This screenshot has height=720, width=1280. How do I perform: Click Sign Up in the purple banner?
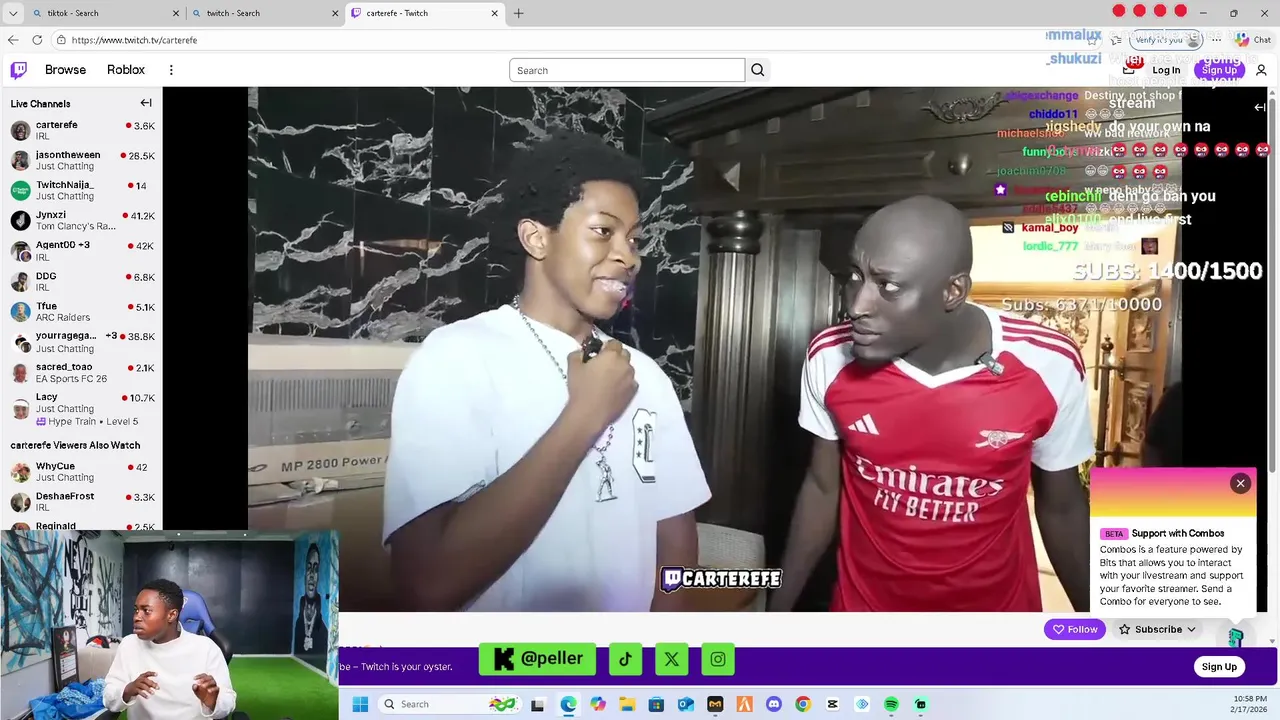(1218, 667)
